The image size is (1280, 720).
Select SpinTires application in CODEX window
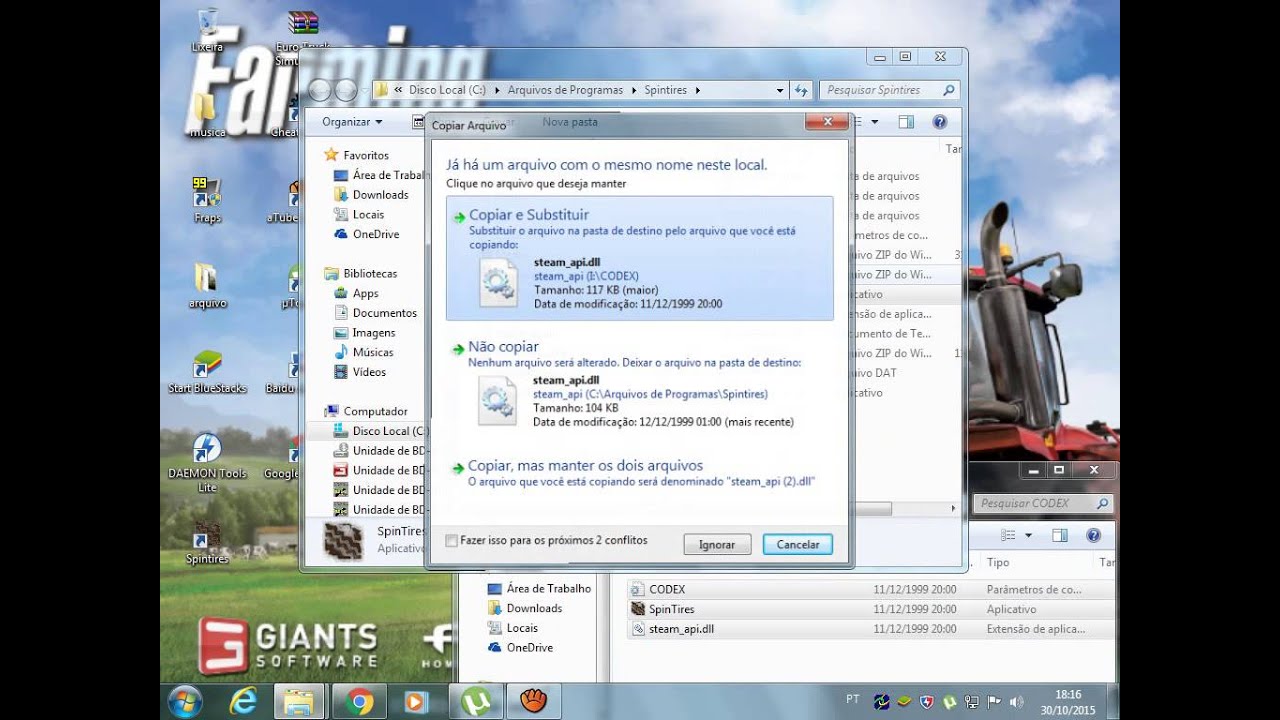[671, 609]
